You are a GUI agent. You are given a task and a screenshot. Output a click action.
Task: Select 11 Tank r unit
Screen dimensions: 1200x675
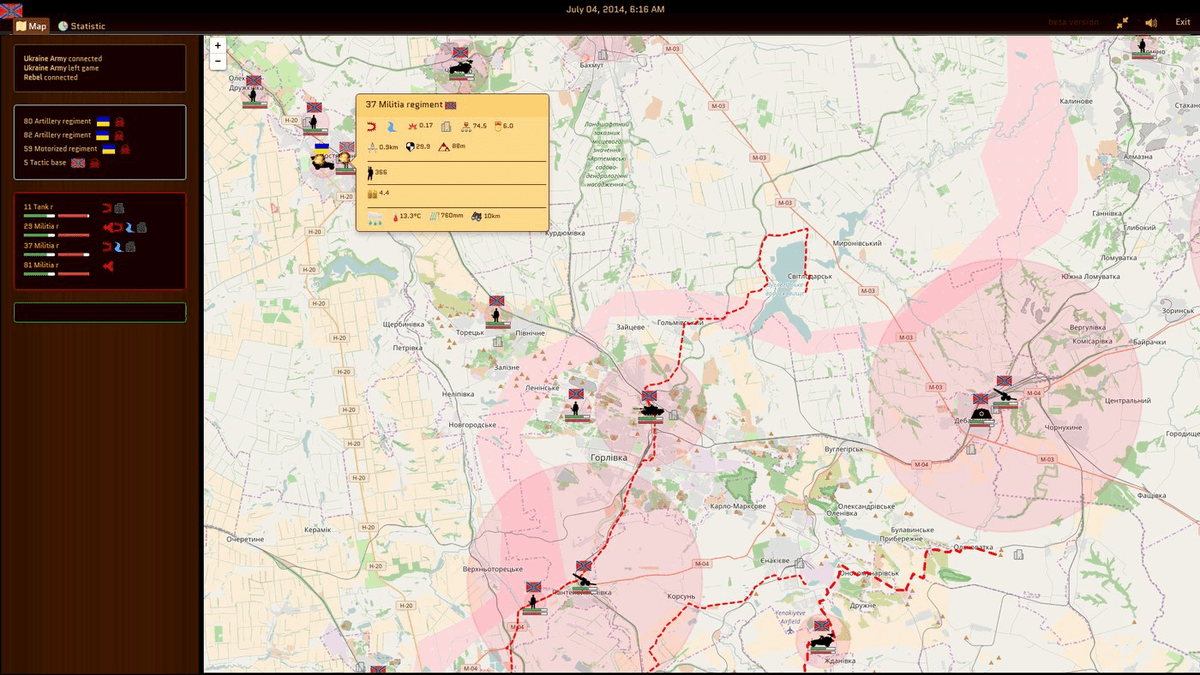pos(39,207)
